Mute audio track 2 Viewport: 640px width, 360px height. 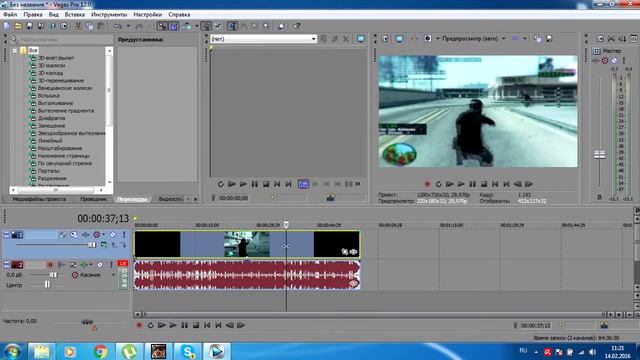[100, 265]
